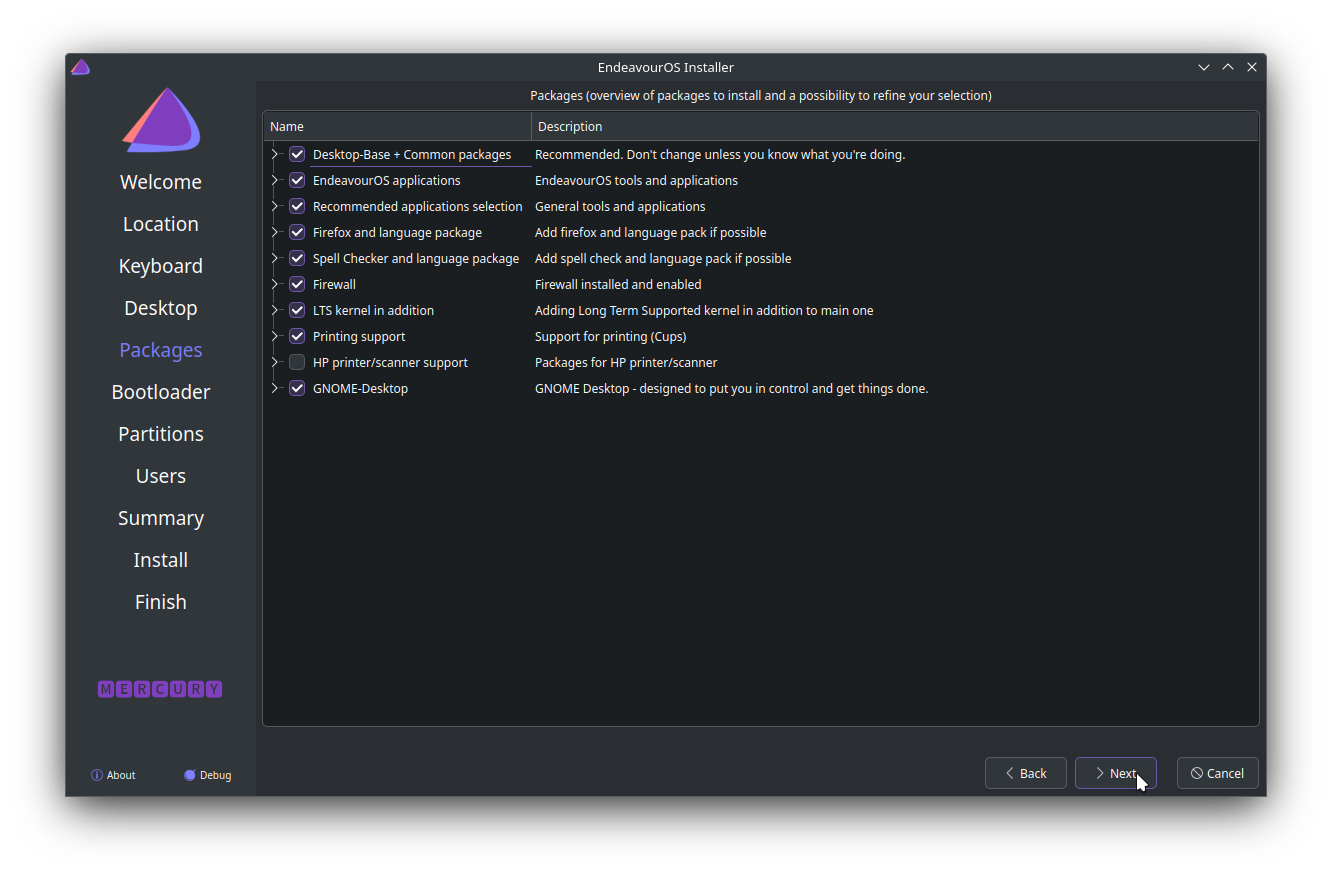Open the Location step in sidebar
The image size is (1332, 874).
[x=161, y=224]
